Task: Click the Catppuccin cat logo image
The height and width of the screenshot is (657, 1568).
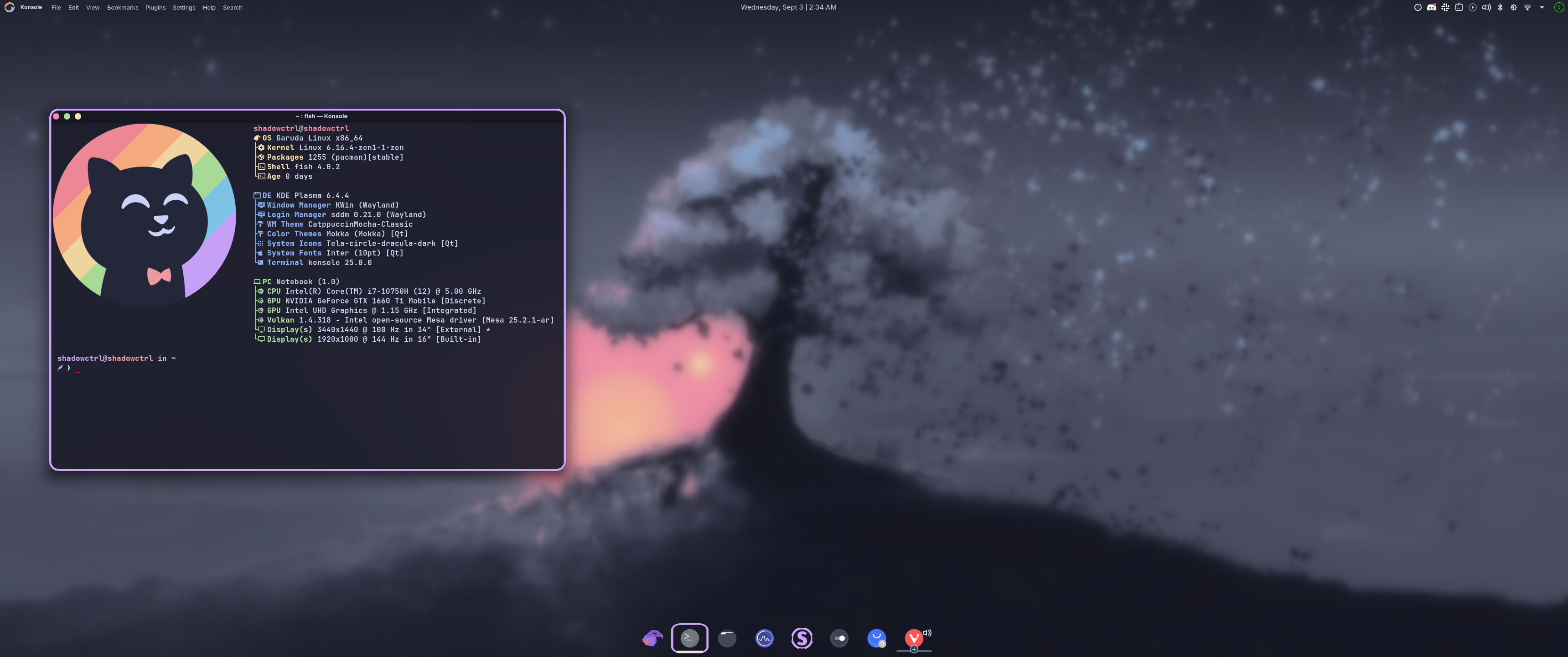Action: [144, 214]
